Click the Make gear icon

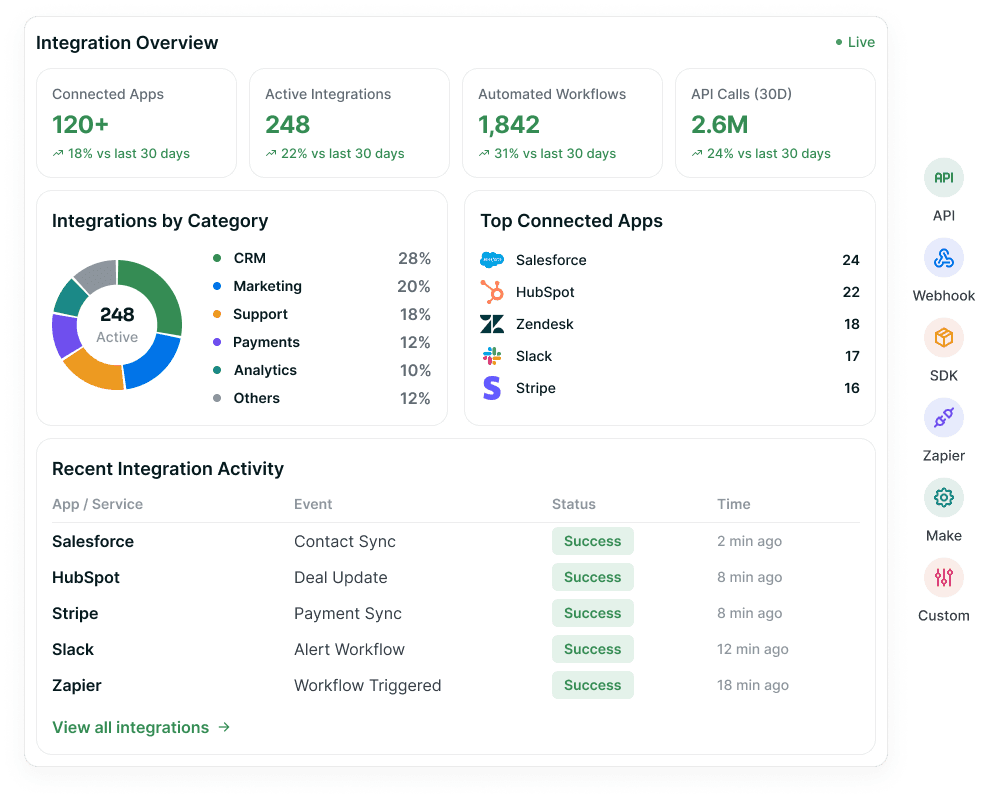pyautogui.click(x=943, y=498)
